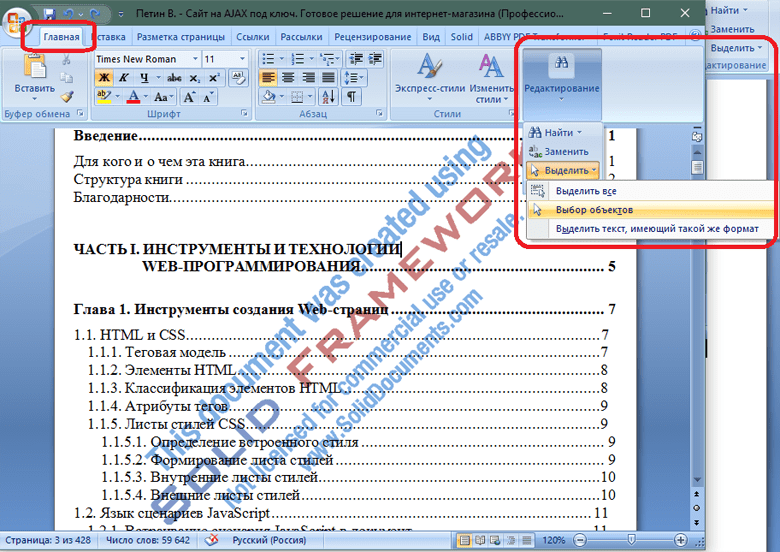Choose Выделить все from the menu
The height and width of the screenshot is (552, 780).
tap(650, 190)
